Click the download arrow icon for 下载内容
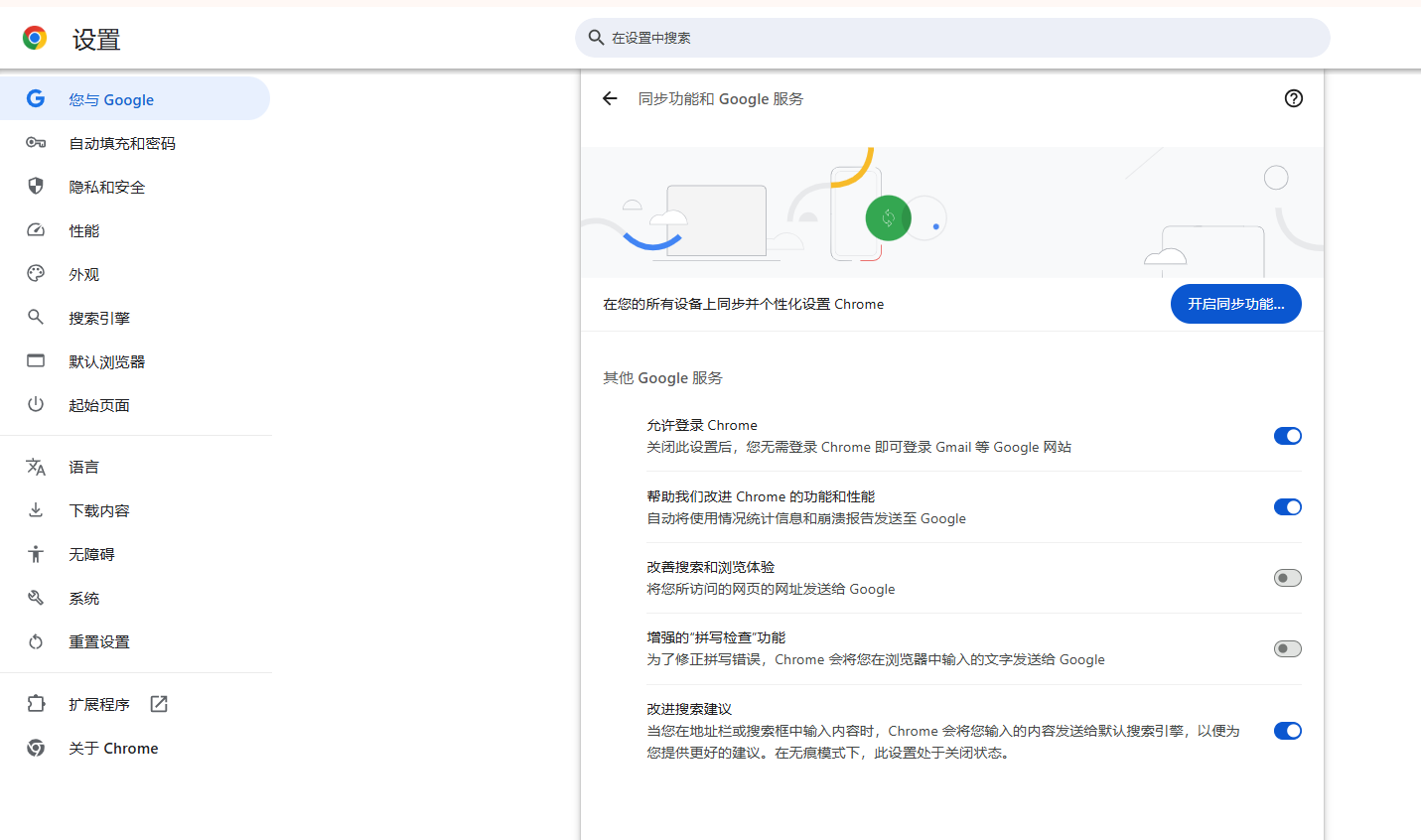Screen dimensions: 1421x840 36,510
